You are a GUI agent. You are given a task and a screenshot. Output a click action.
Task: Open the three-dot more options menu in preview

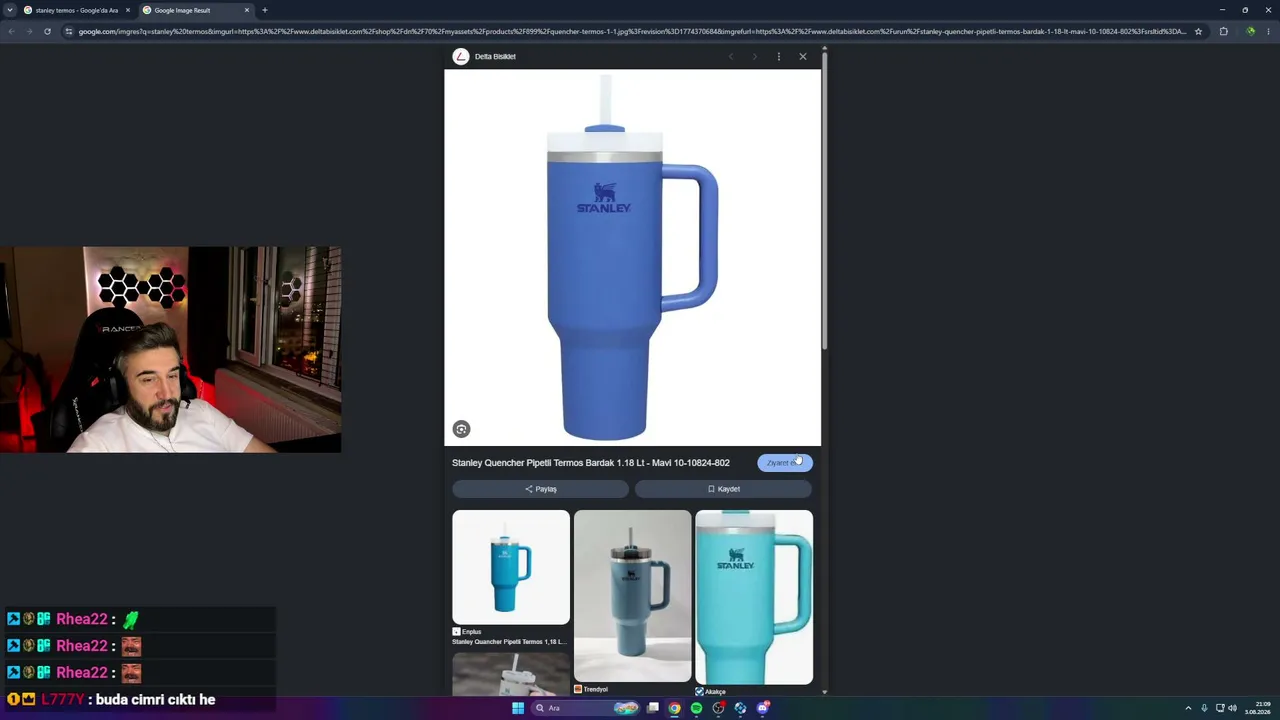[778, 56]
